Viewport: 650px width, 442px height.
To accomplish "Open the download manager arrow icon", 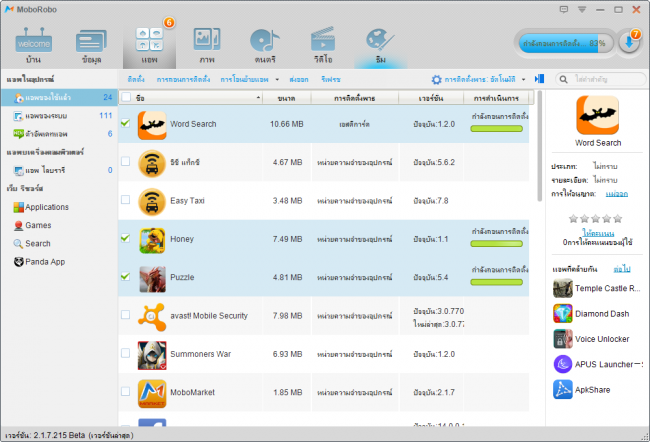I will (629, 43).
